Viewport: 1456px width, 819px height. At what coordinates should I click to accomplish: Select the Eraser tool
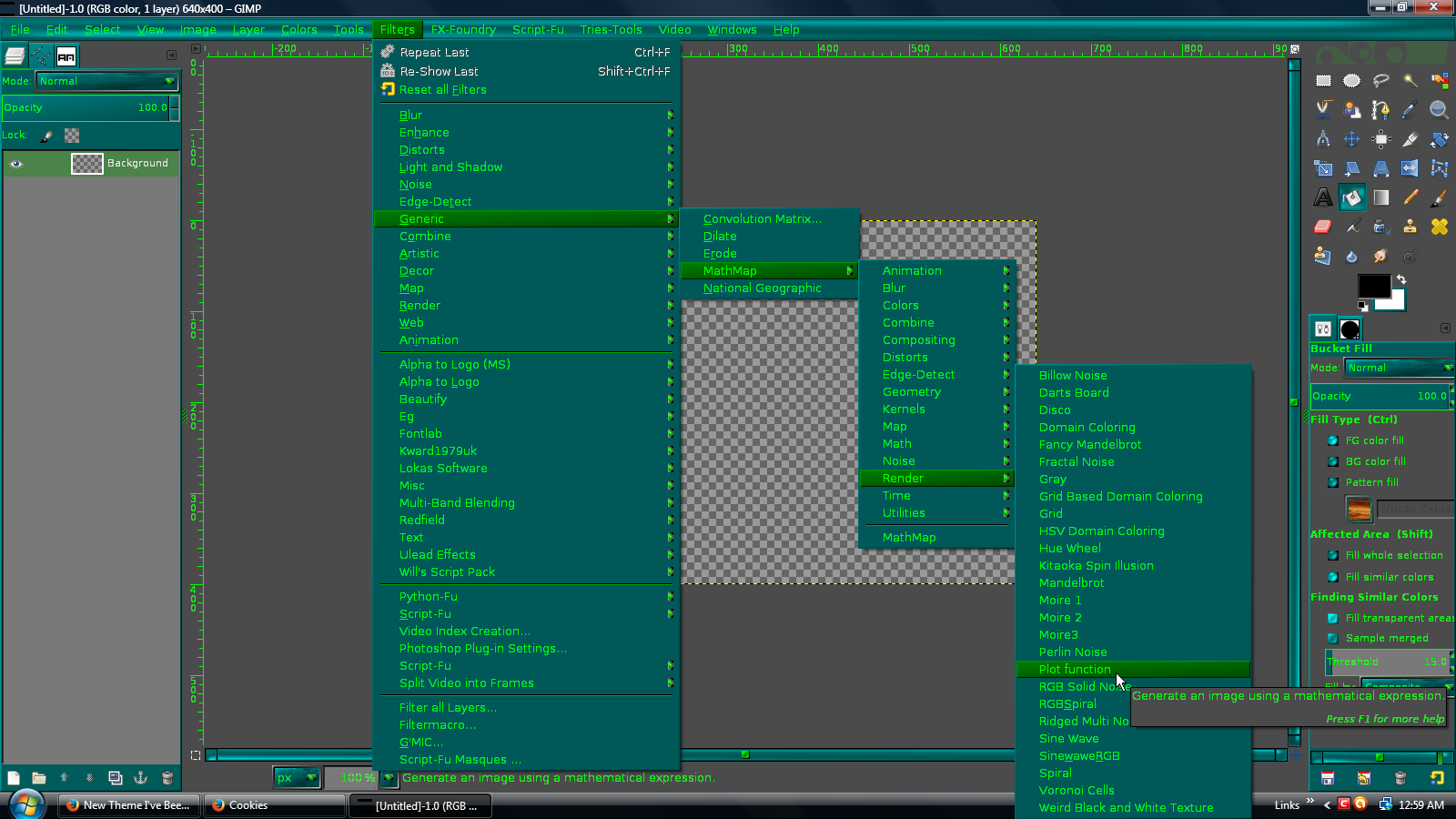pos(1323,227)
